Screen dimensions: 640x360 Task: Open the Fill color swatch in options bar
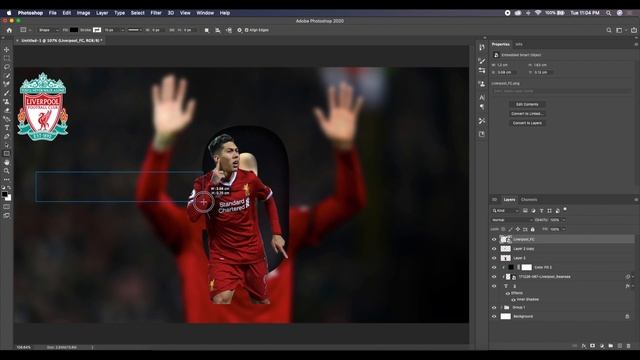pyautogui.click(x=74, y=30)
